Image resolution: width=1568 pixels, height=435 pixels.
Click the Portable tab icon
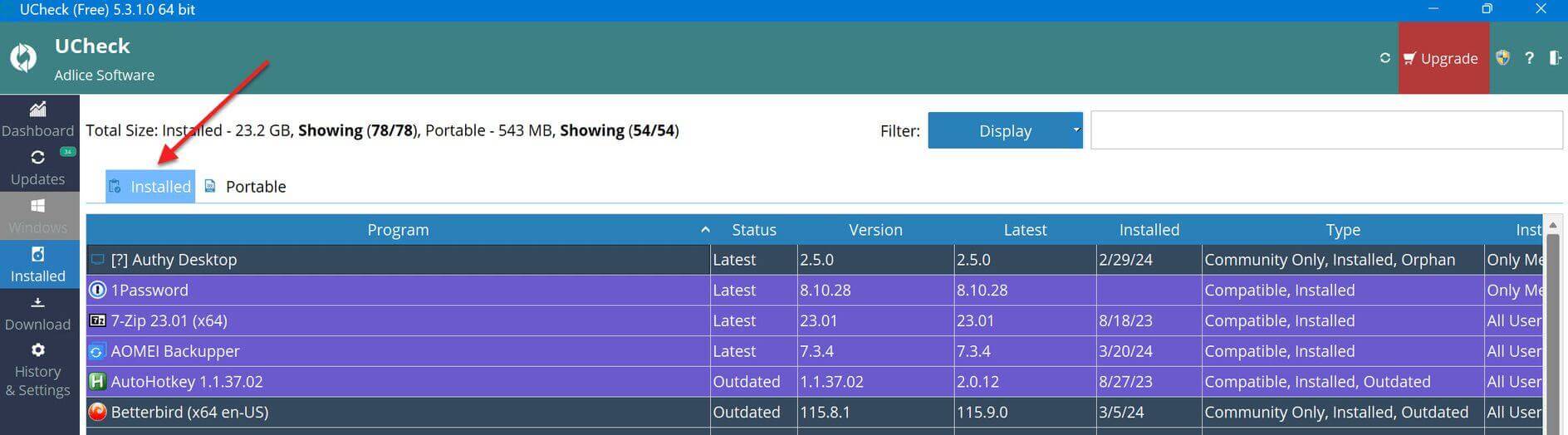pyautogui.click(x=210, y=186)
